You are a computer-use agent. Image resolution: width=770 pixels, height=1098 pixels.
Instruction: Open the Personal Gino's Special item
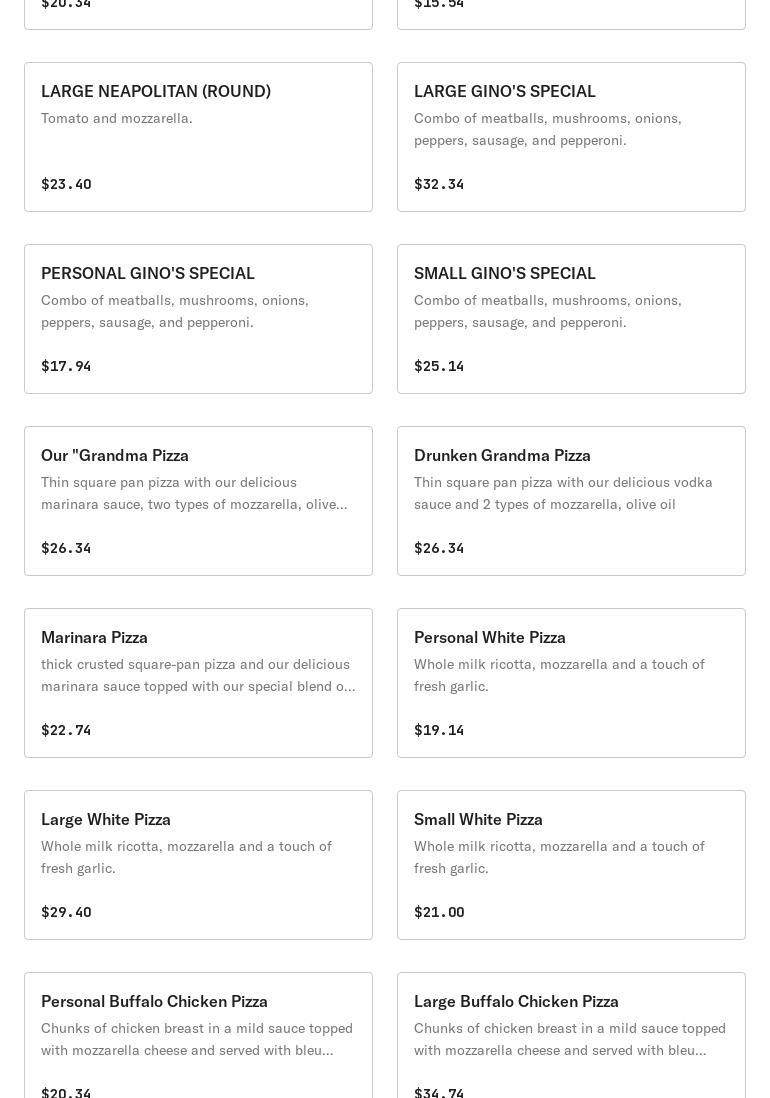click(198, 319)
